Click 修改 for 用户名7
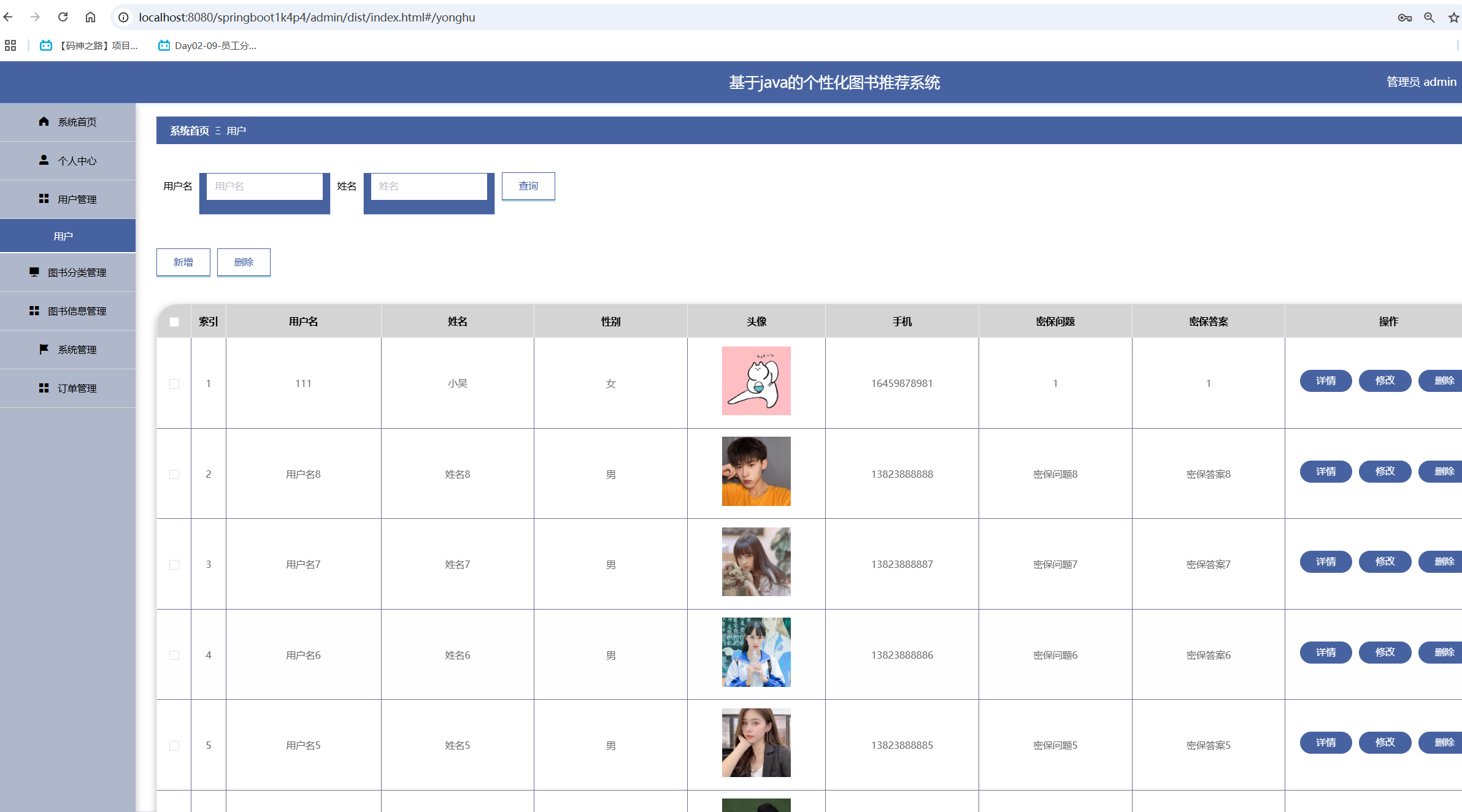The height and width of the screenshot is (812, 1462). [x=1385, y=562]
